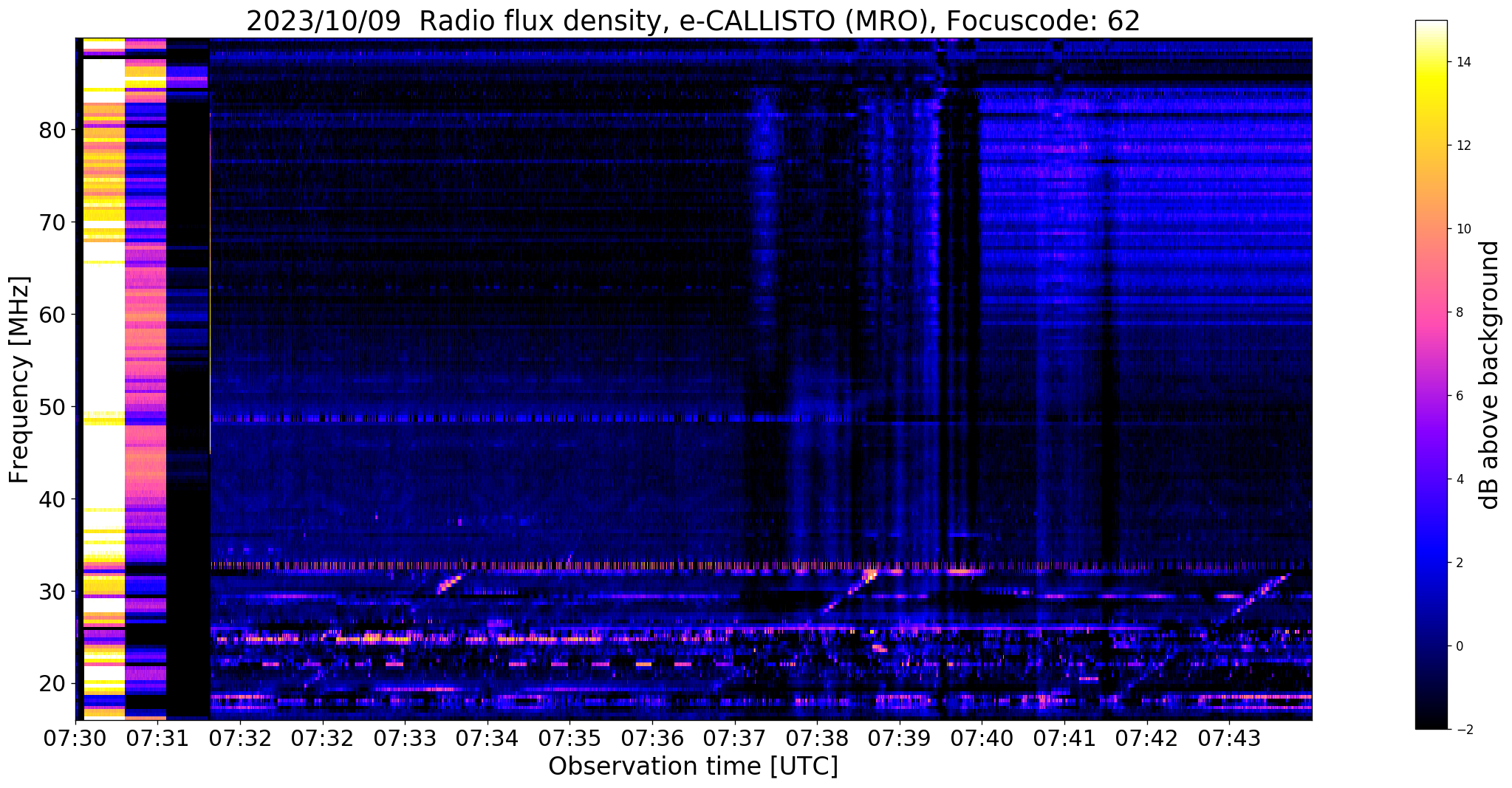
Task: Click the frequency tick label 60
Action: (x=52, y=315)
